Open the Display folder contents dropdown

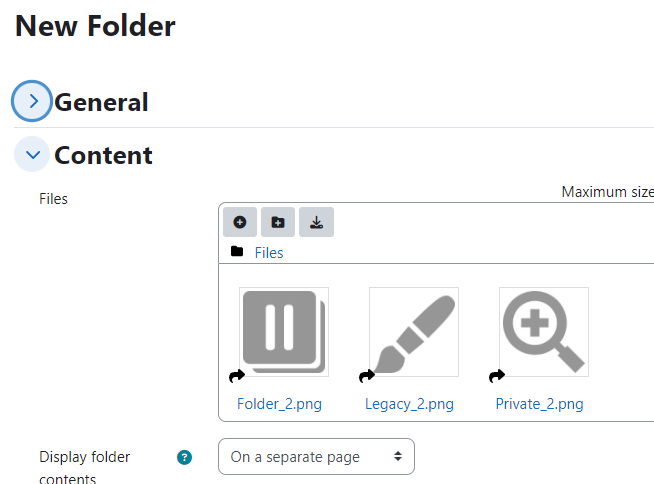tap(316, 456)
